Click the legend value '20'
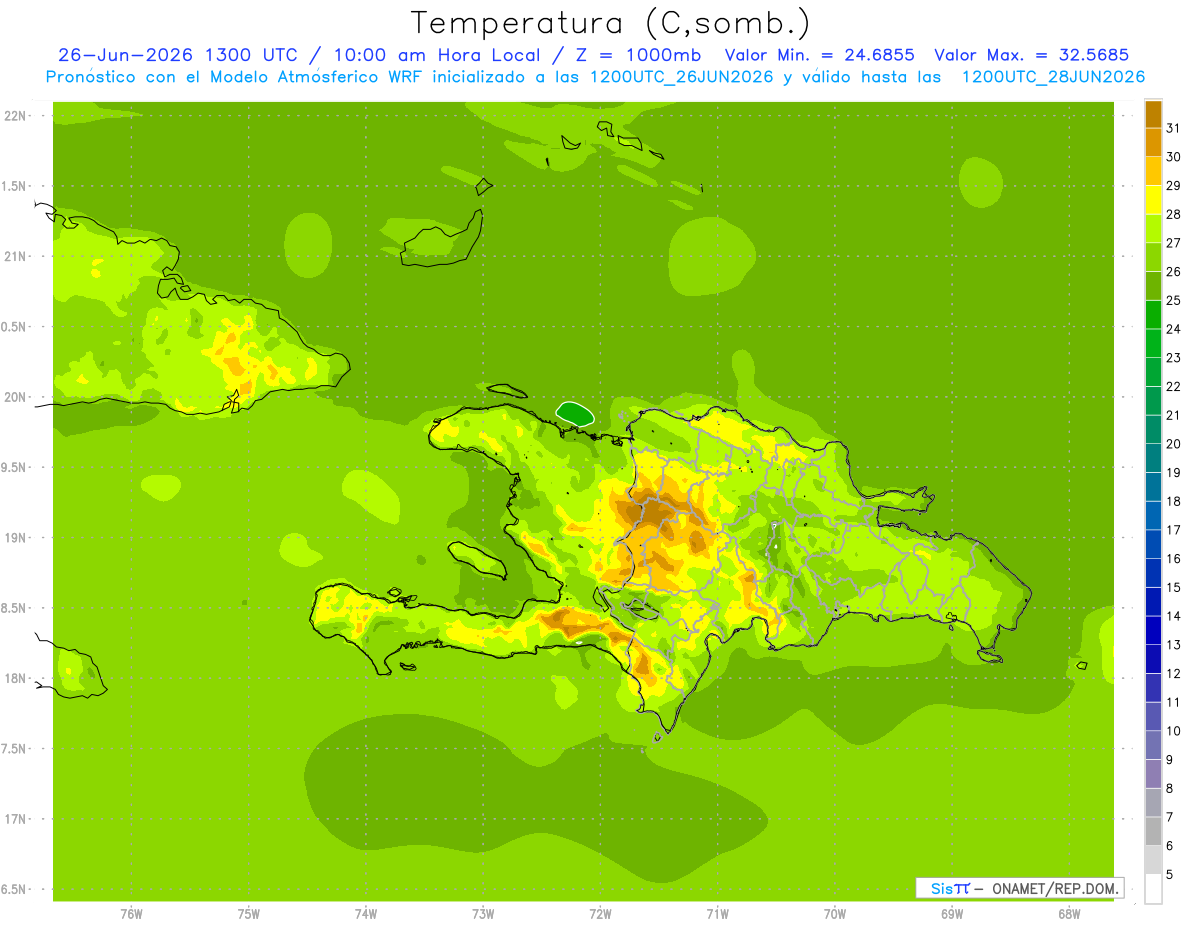Viewport: 1200px width, 927px height. [1173, 444]
